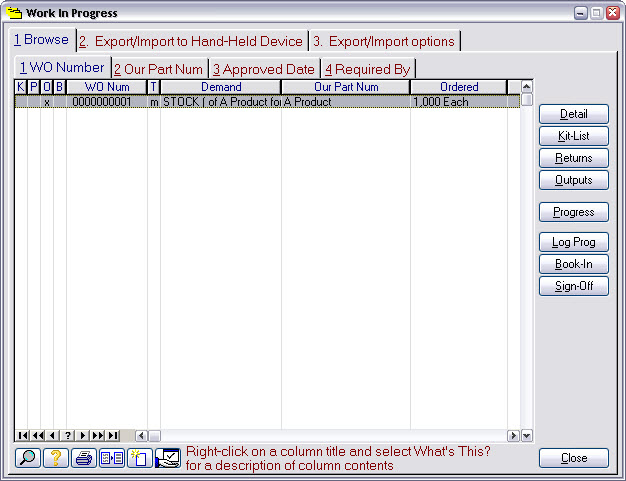
Task: Click the new document icon with star
Action: [x=140, y=457]
